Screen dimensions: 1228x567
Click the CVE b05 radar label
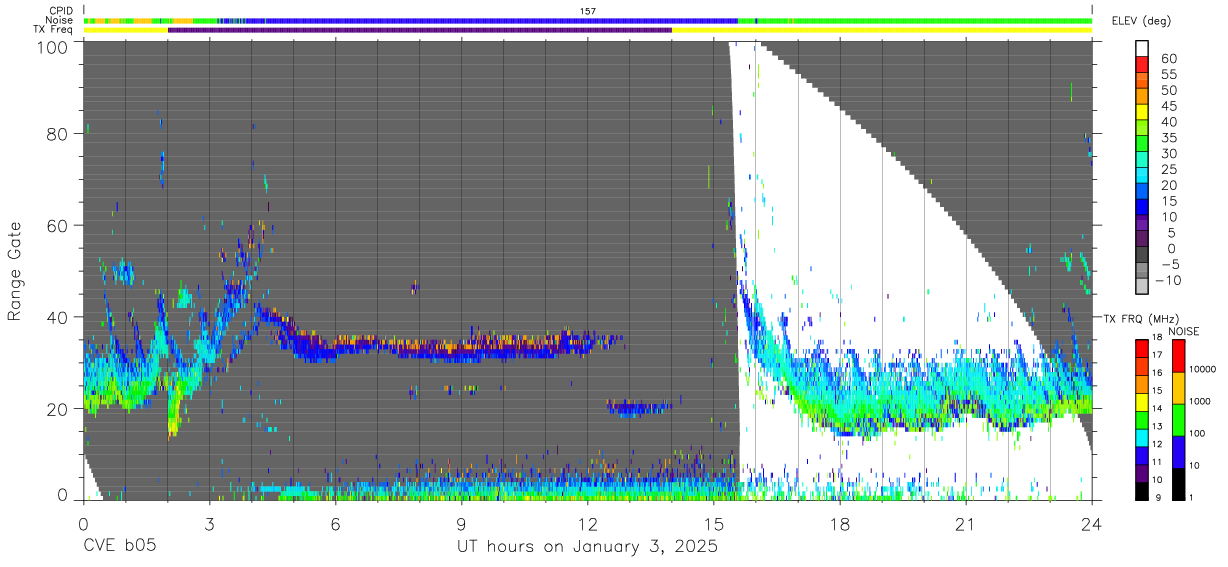[119, 547]
